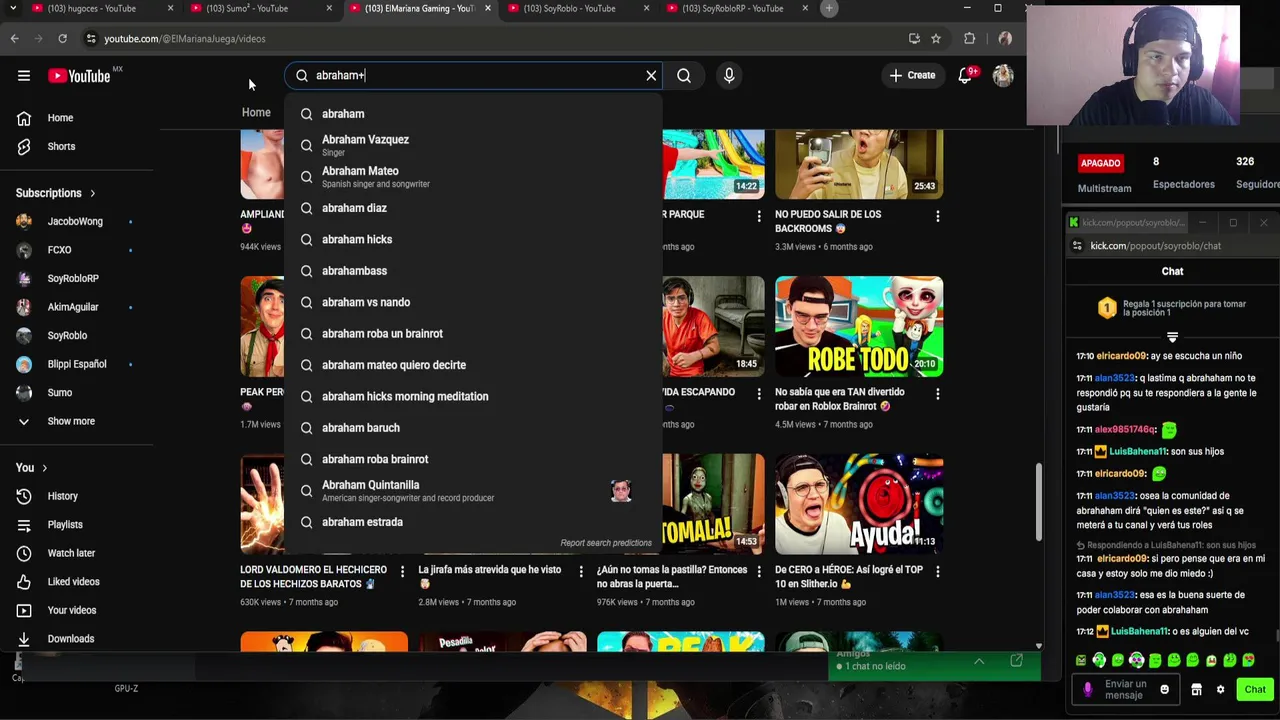Open the Create button

click(913, 75)
